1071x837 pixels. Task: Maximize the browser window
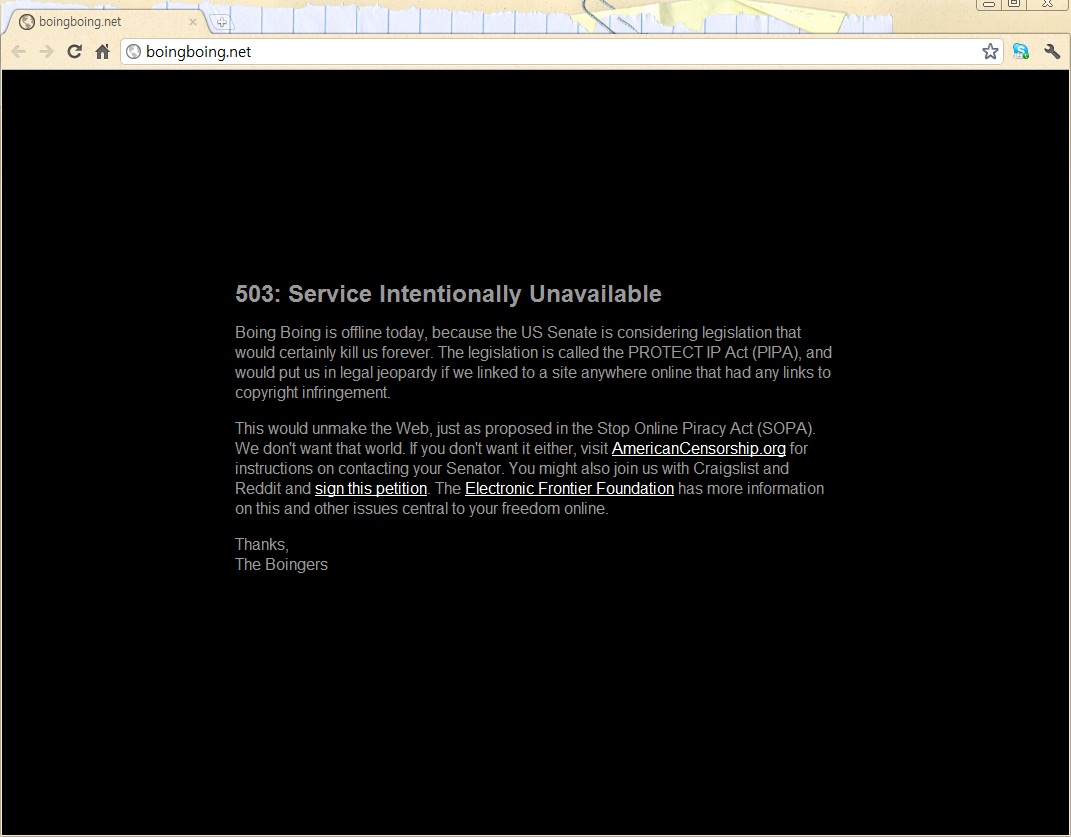(1014, 5)
